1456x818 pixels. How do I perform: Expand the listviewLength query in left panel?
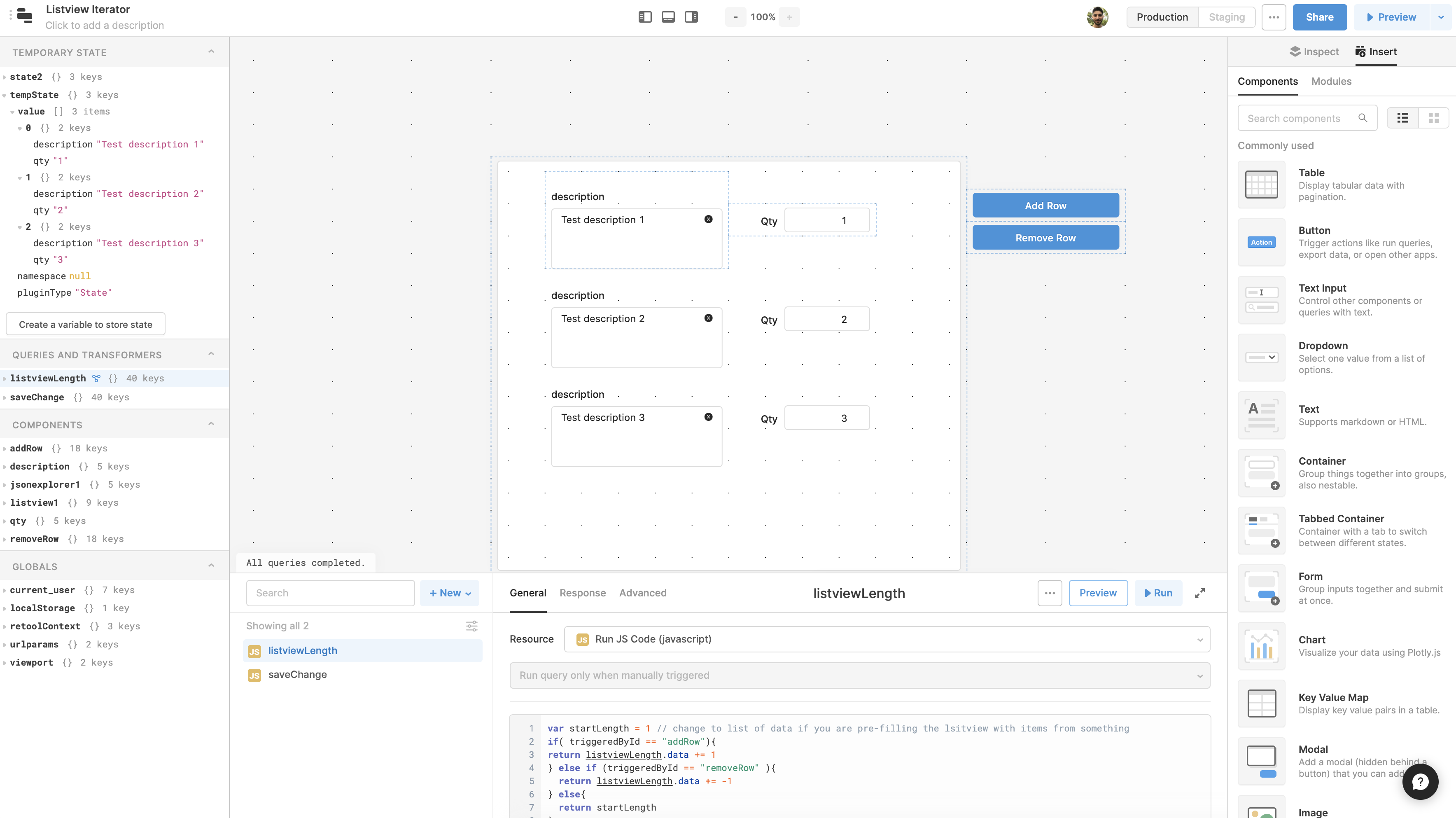pos(5,378)
